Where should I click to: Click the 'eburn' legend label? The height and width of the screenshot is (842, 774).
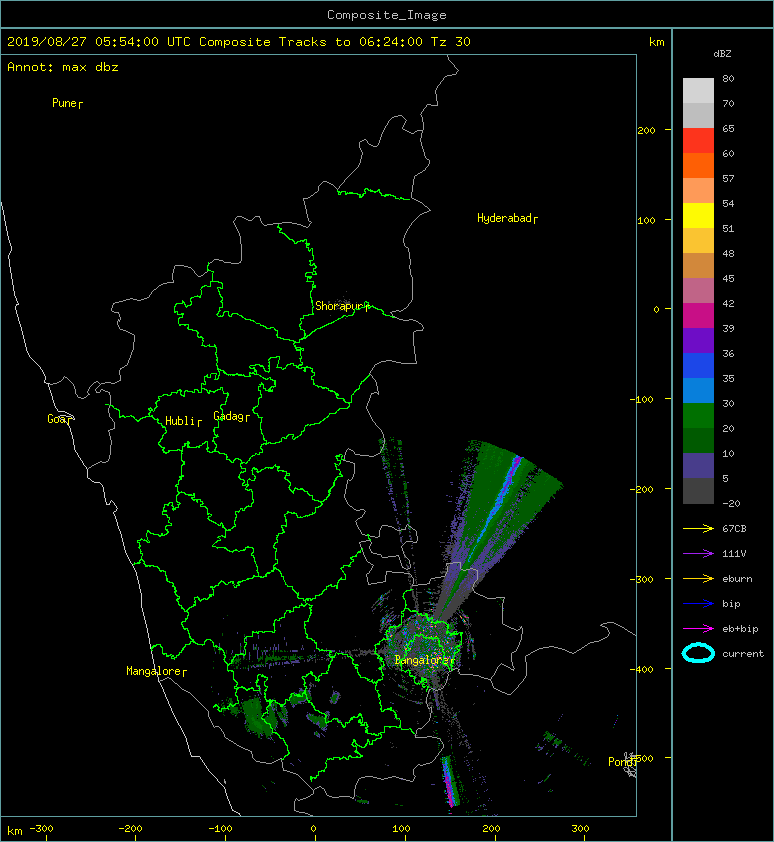737,579
